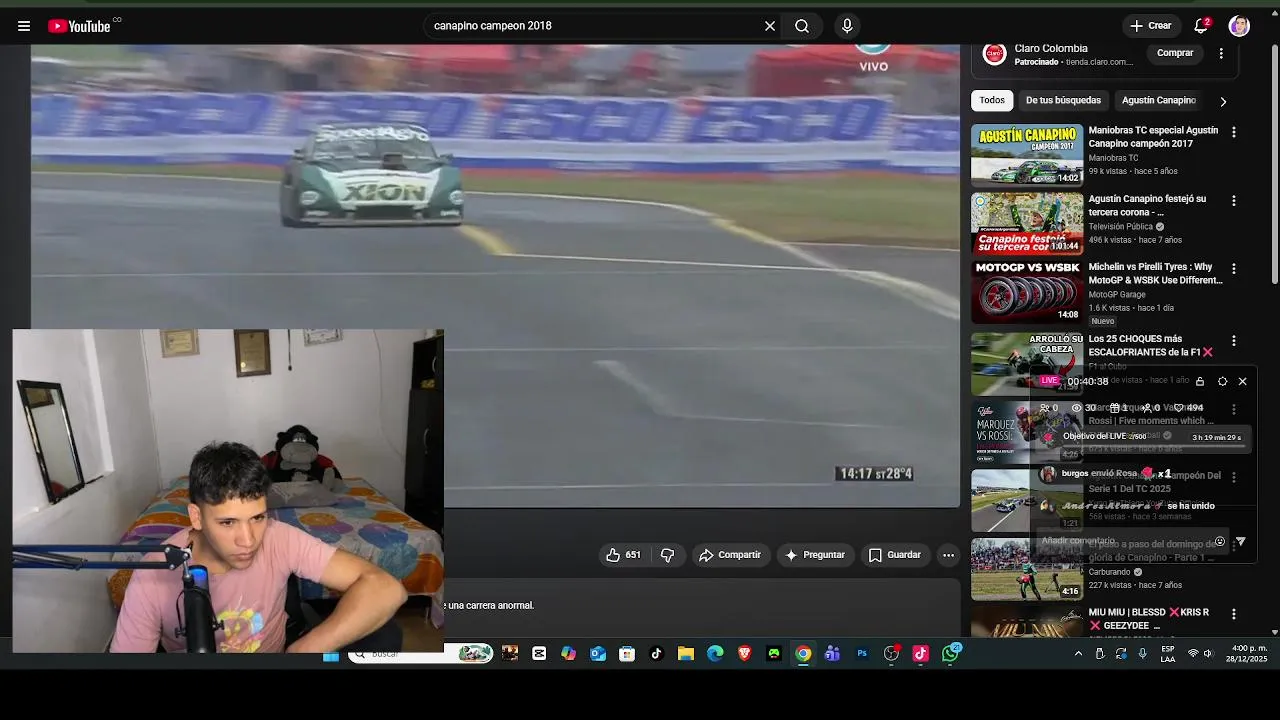Click the viewers eye count in overlay
Viewport: 1280px width, 720px height.
pyautogui.click(x=1084, y=408)
